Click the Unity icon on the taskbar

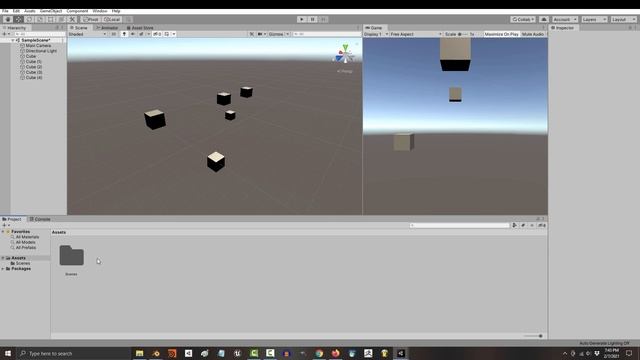[x=401, y=353]
